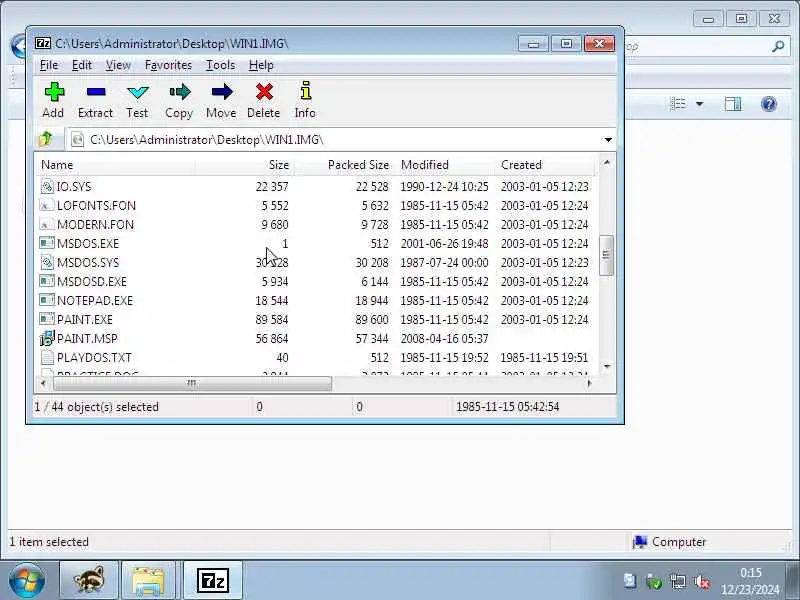
Task: Select the MSDOS.SYS file icon
Action: (x=47, y=263)
